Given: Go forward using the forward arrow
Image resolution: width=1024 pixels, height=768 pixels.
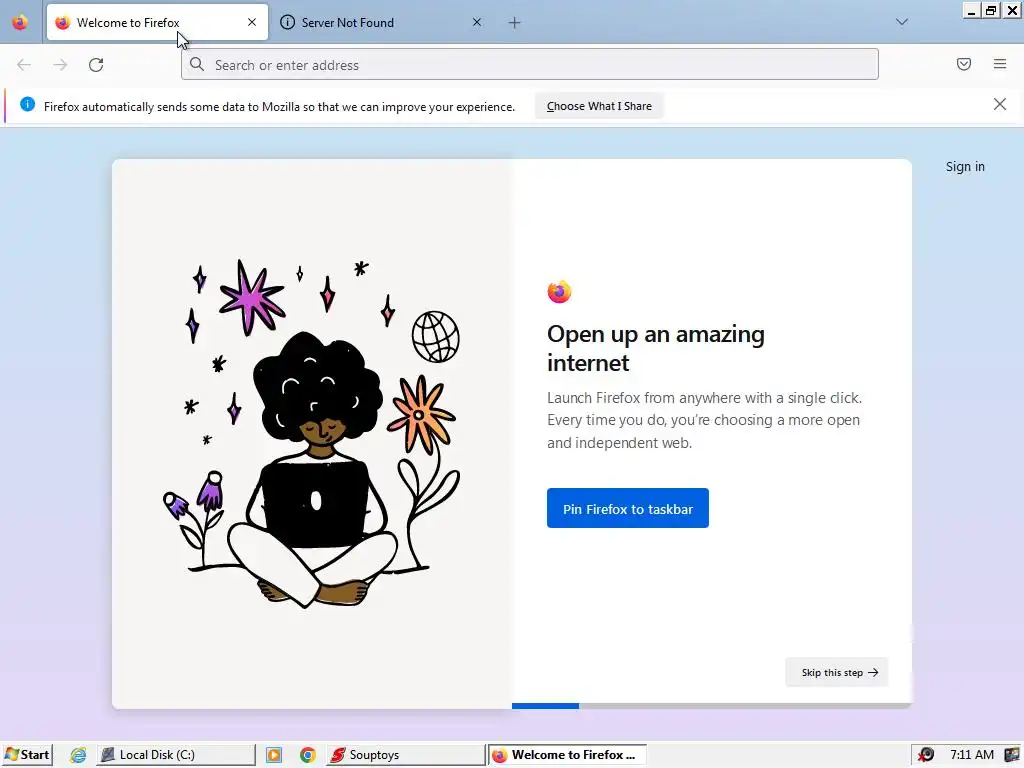Looking at the screenshot, I should coord(60,65).
